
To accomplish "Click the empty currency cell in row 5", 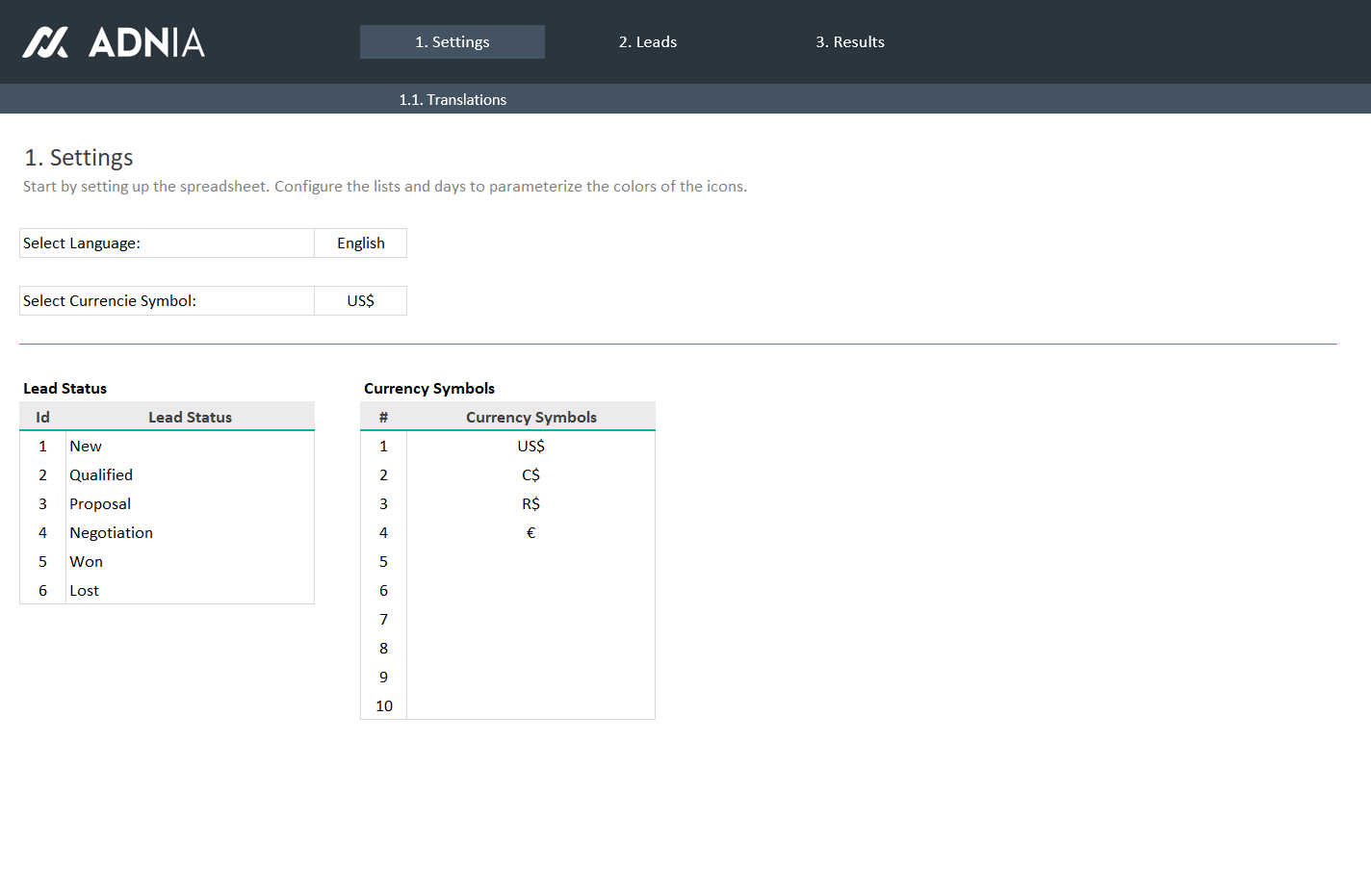I will 530,562.
